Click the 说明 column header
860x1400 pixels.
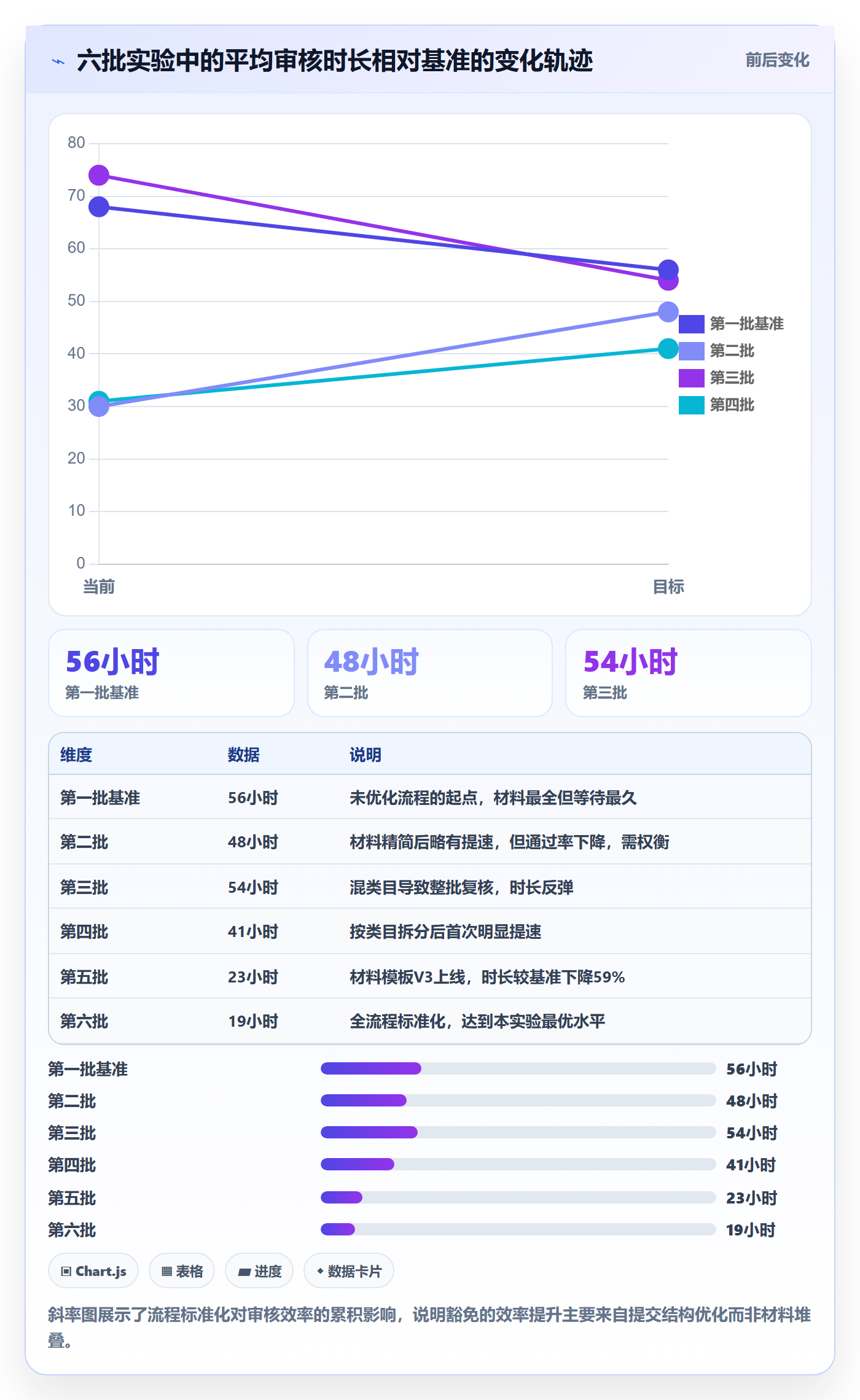(x=365, y=755)
